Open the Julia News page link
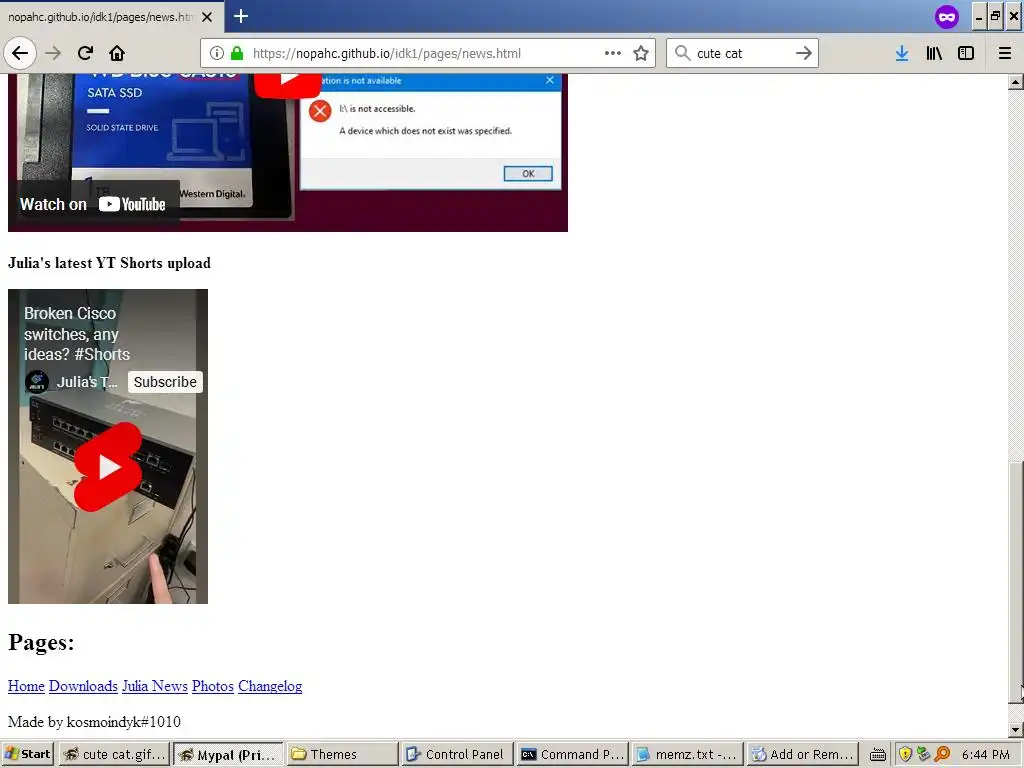Image resolution: width=1024 pixels, height=768 pixels. point(155,686)
